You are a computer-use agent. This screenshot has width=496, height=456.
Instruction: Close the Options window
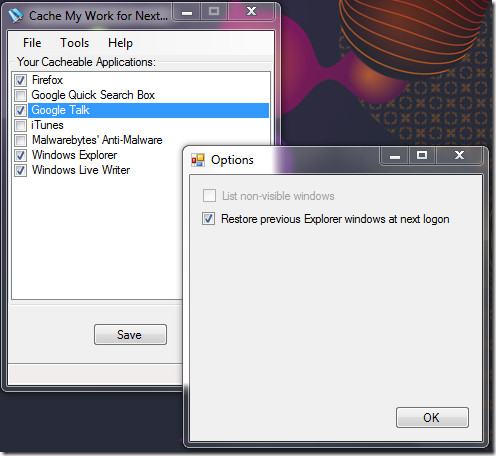pyautogui.click(x=459, y=156)
